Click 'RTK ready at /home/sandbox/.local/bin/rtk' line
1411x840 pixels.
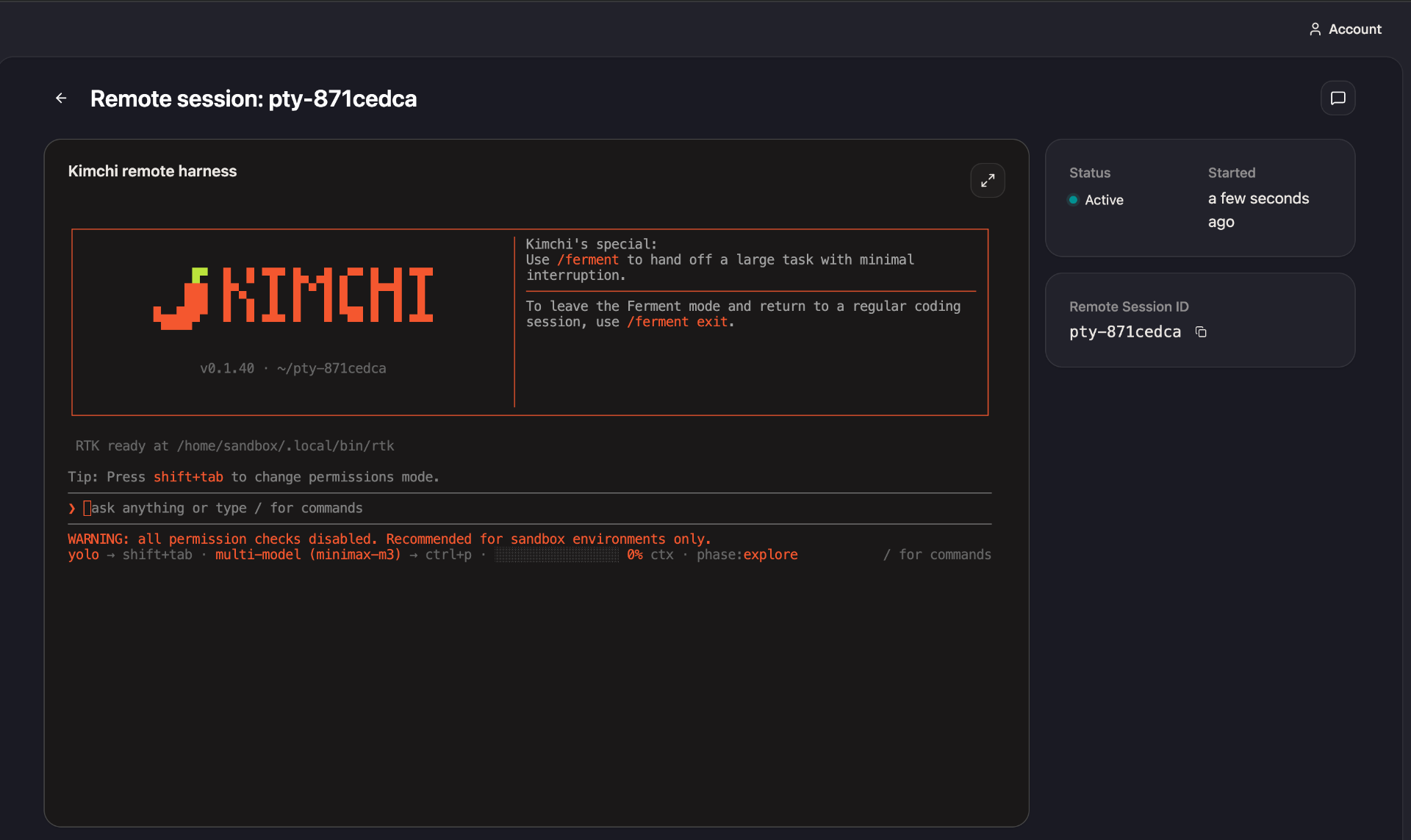click(234, 446)
